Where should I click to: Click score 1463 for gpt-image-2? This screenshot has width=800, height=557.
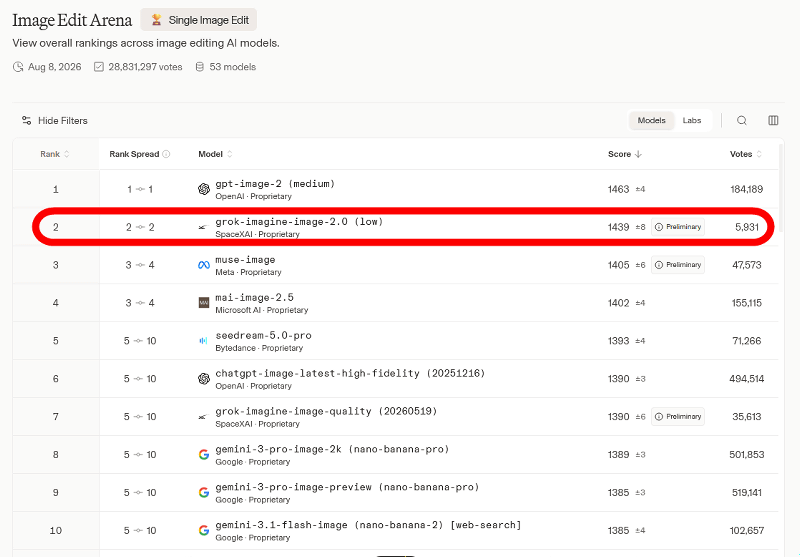pyautogui.click(x=618, y=189)
